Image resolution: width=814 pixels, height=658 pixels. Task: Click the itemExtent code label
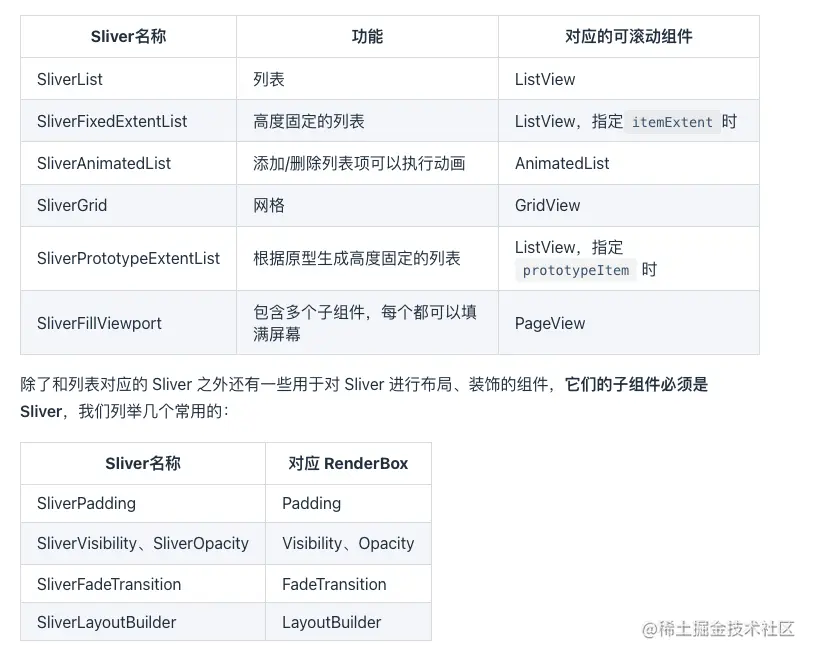[x=672, y=122]
